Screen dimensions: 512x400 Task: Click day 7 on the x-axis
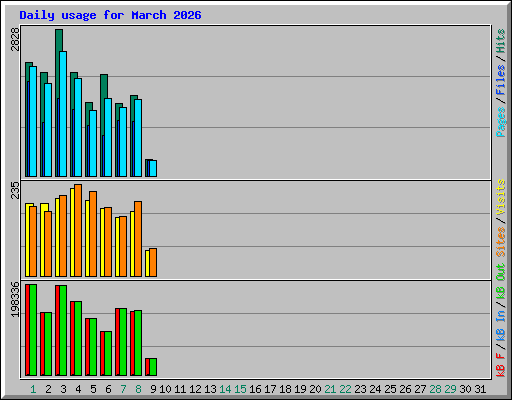pyautogui.click(x=123, y=389)
